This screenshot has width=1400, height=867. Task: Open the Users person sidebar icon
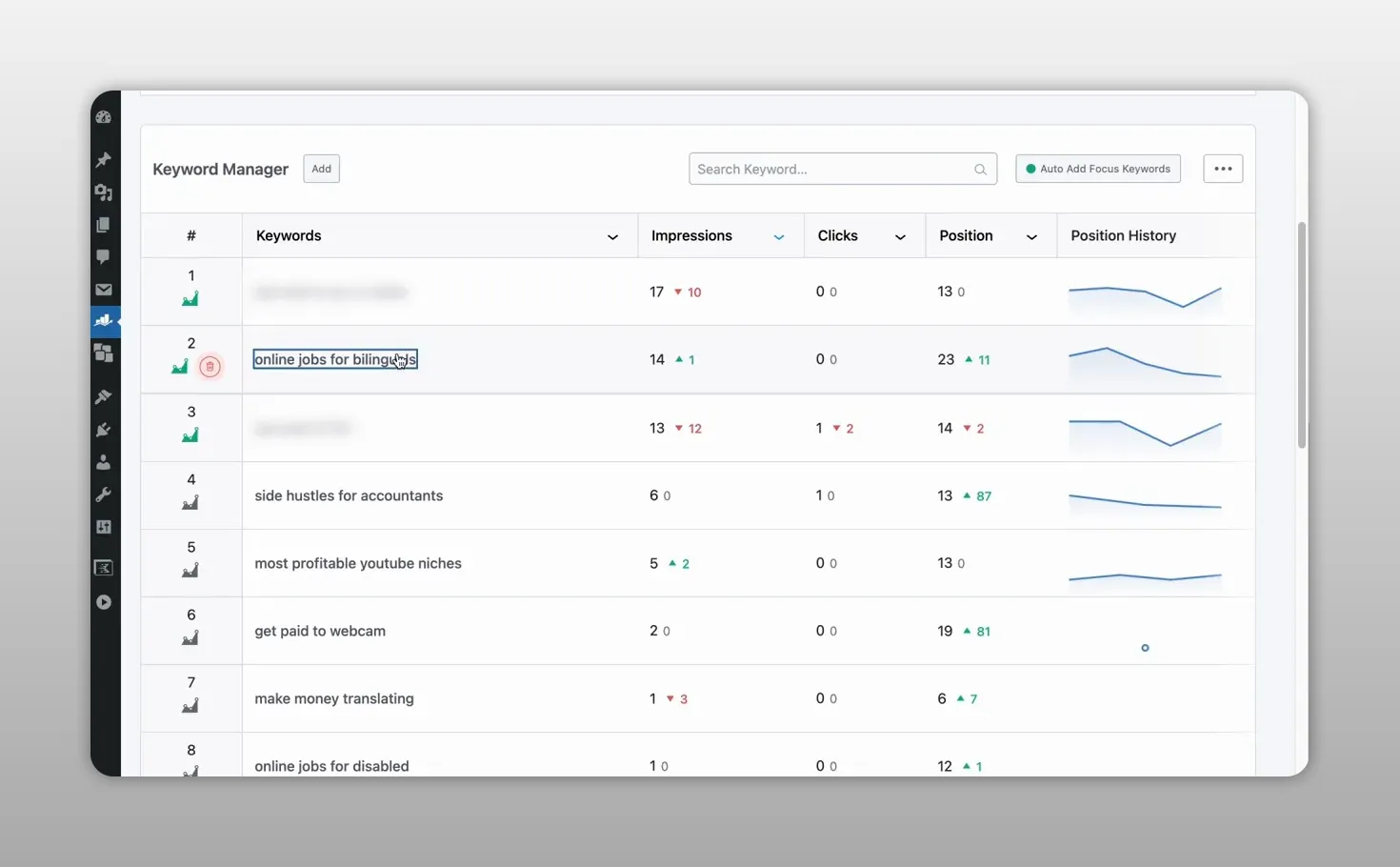coord(104,462)
